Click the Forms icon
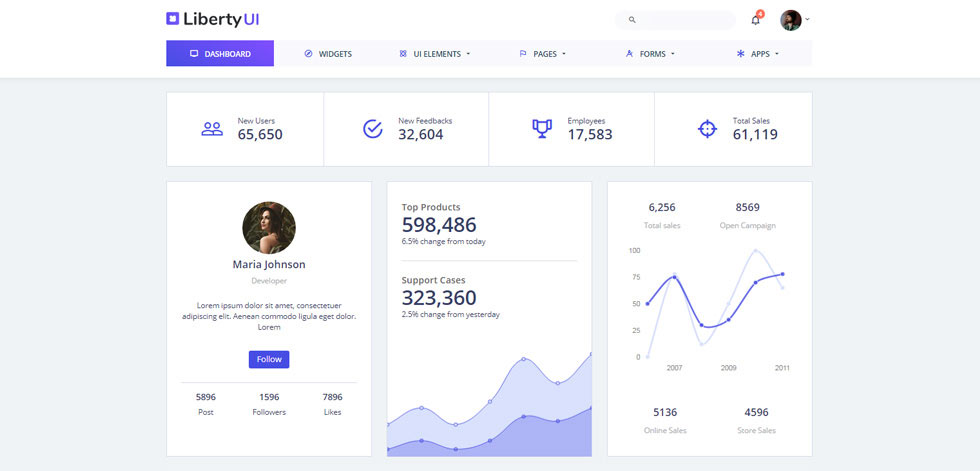The image size is (980, 471). point(629,54)
